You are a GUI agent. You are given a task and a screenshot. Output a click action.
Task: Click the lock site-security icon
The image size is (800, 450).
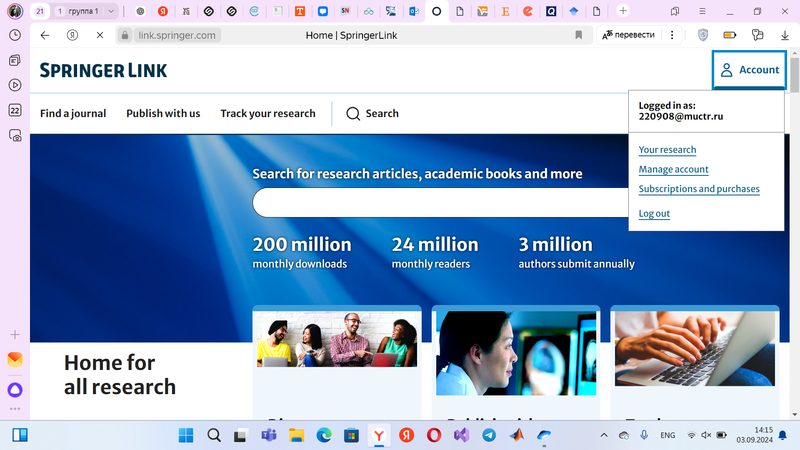[x=124, y=35]
